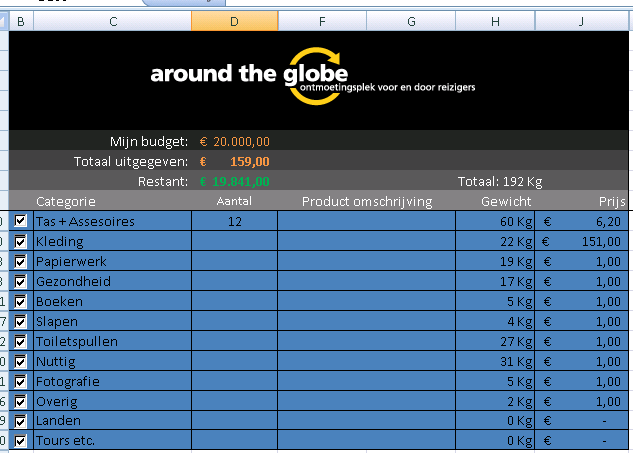Select the Toiletspullen category cell
Viewport: 633px width, 453px height.
tap(113, 342)
